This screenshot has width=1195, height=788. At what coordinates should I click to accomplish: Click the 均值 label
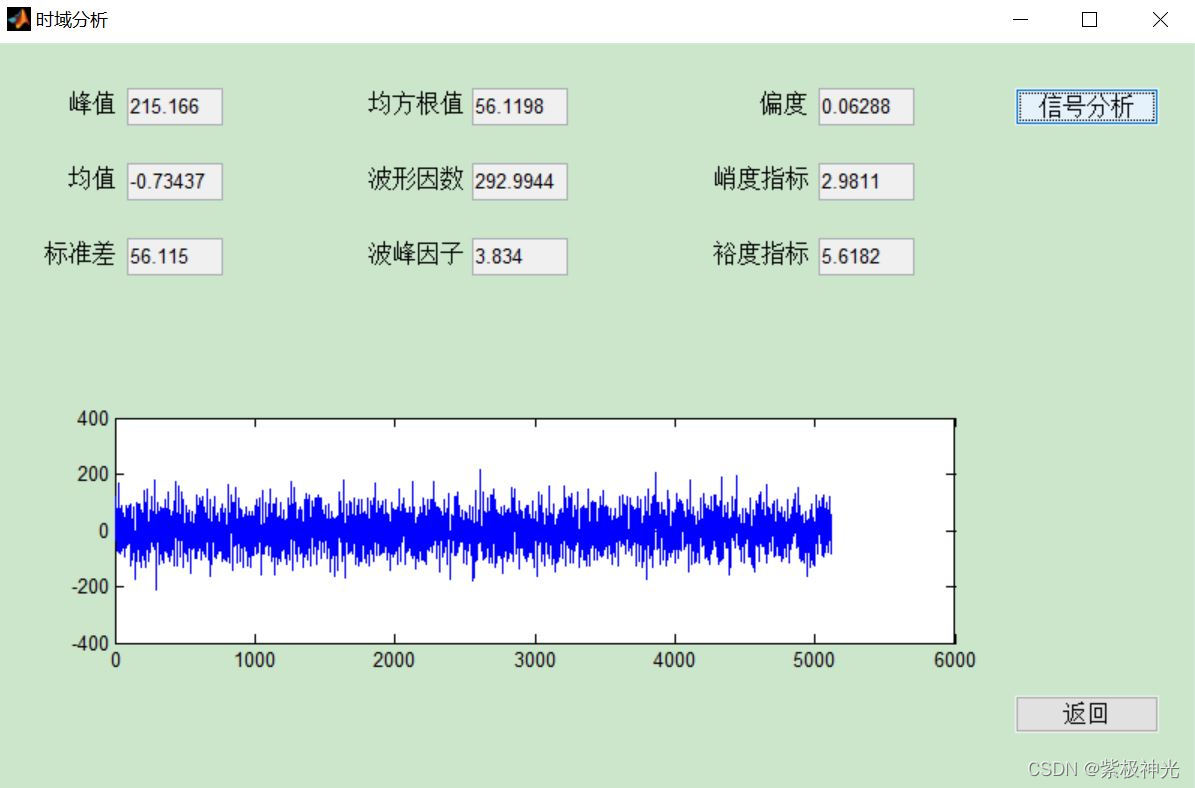(91, 178)
